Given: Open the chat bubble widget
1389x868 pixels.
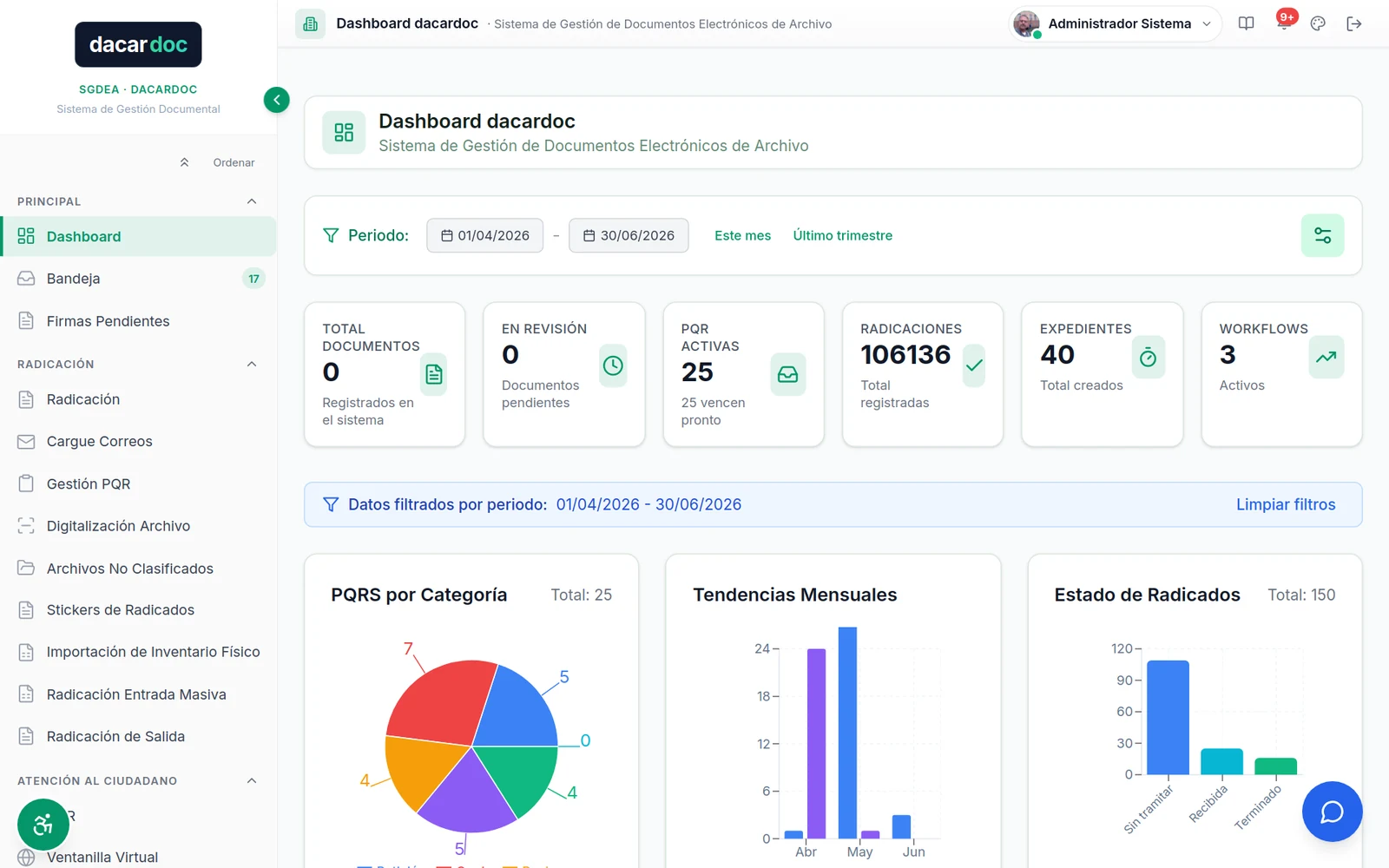Looking at the screenshot, I should click(x=1332, y=812).
